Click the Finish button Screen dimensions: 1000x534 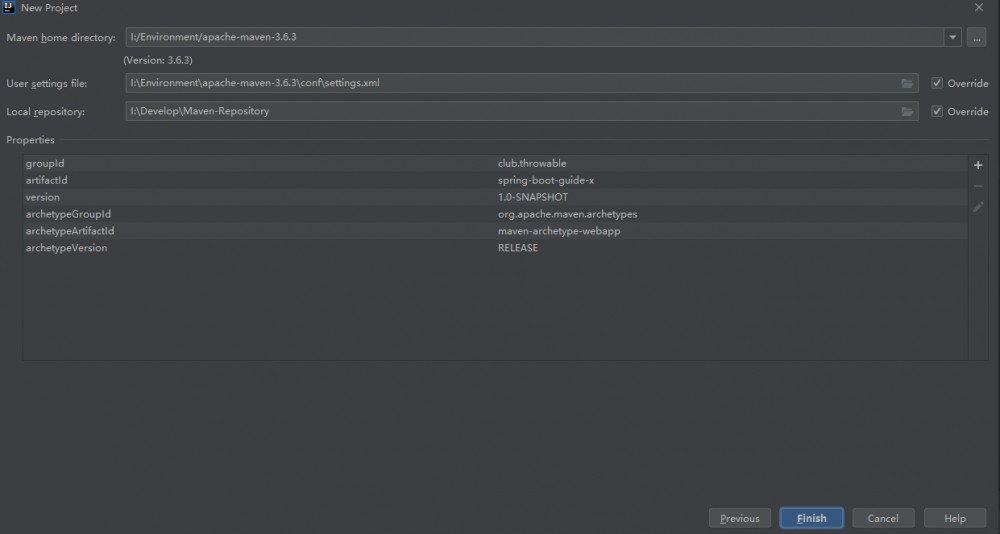pos(811,518)
